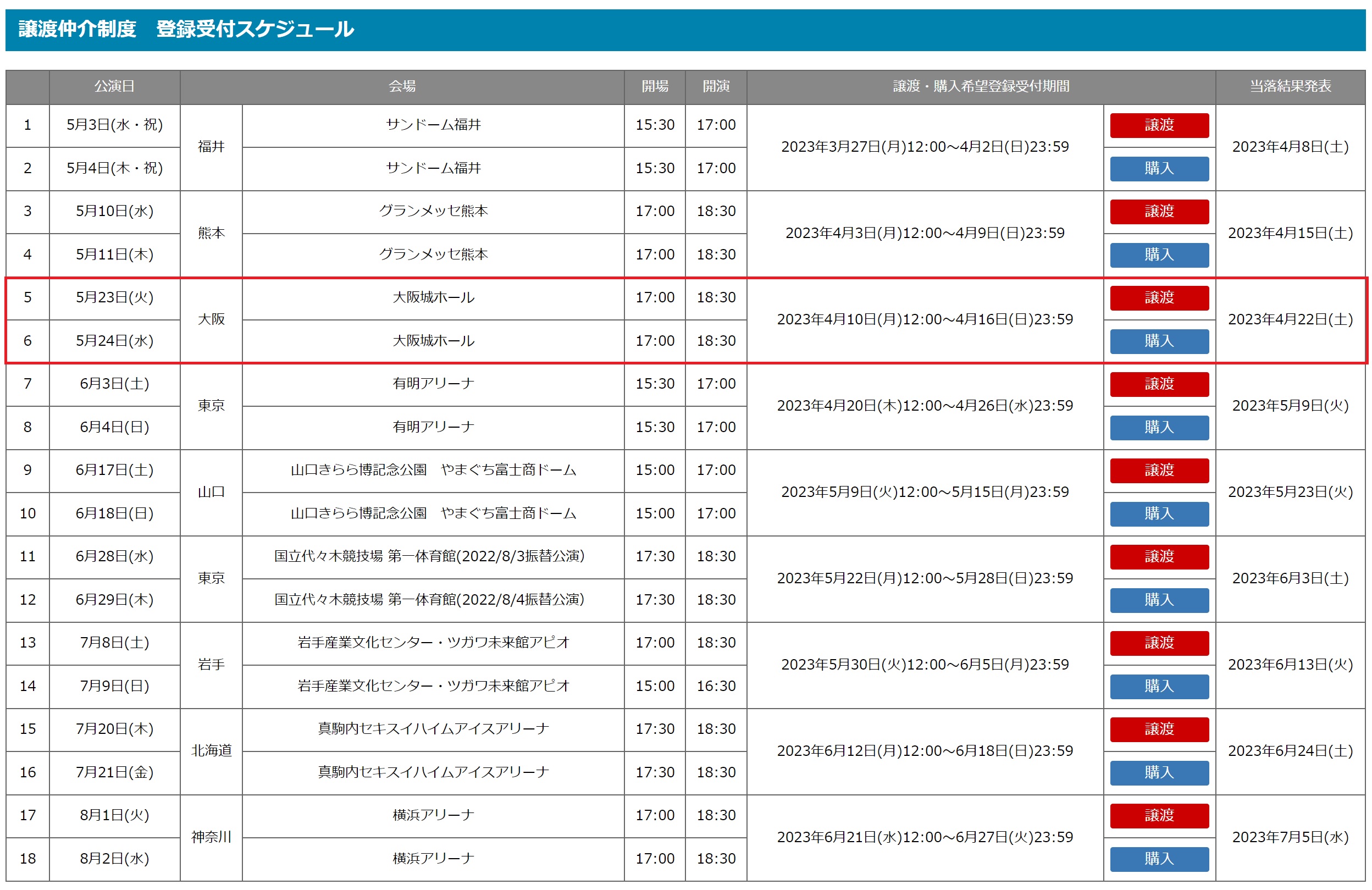
Task: Click 横浜アリーナ venue in row 17
Action: coord(433,816)
